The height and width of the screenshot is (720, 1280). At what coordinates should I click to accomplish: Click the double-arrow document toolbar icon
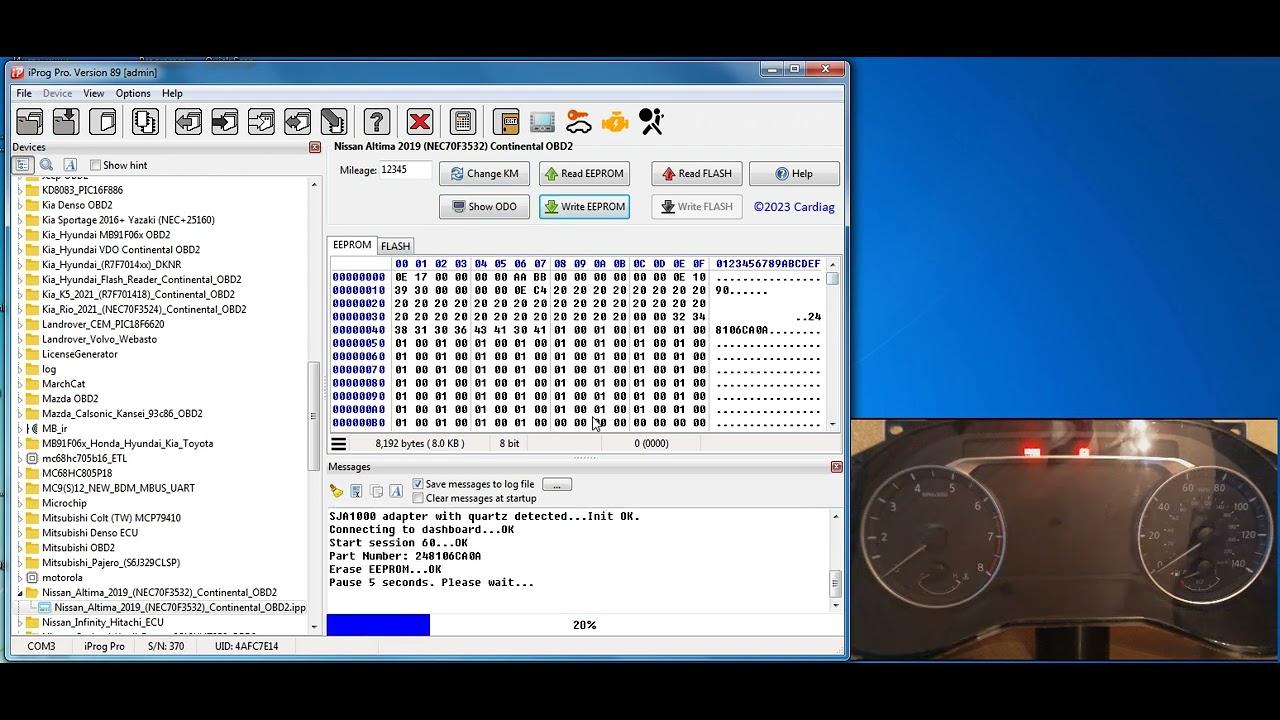click(x=298, y=122)
